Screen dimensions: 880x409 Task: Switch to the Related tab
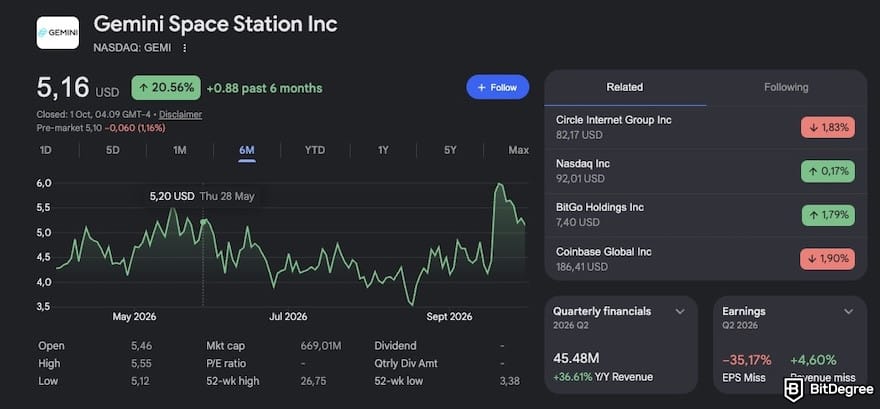625,87
